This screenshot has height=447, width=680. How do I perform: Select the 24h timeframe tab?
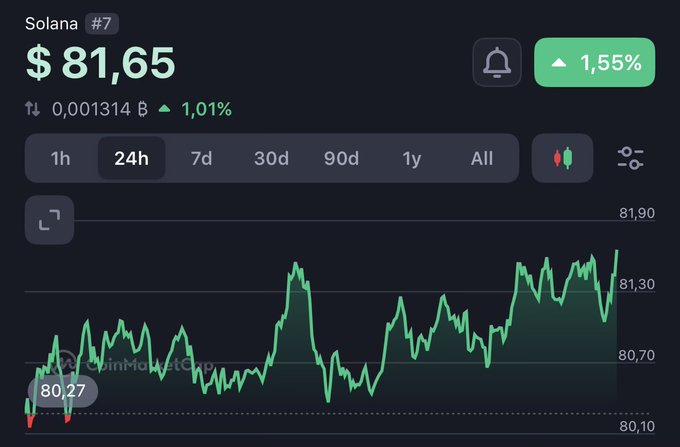pos(131,158)
